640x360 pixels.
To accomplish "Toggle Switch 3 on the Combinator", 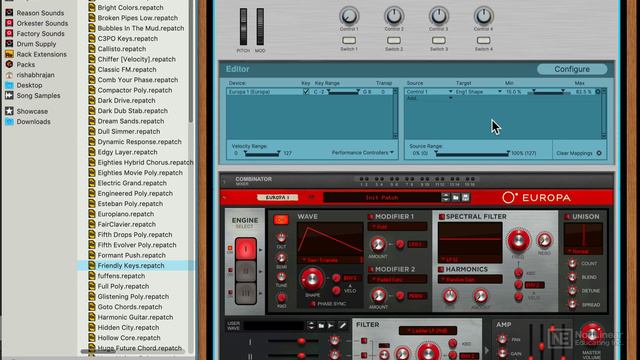I will point(439,40).
